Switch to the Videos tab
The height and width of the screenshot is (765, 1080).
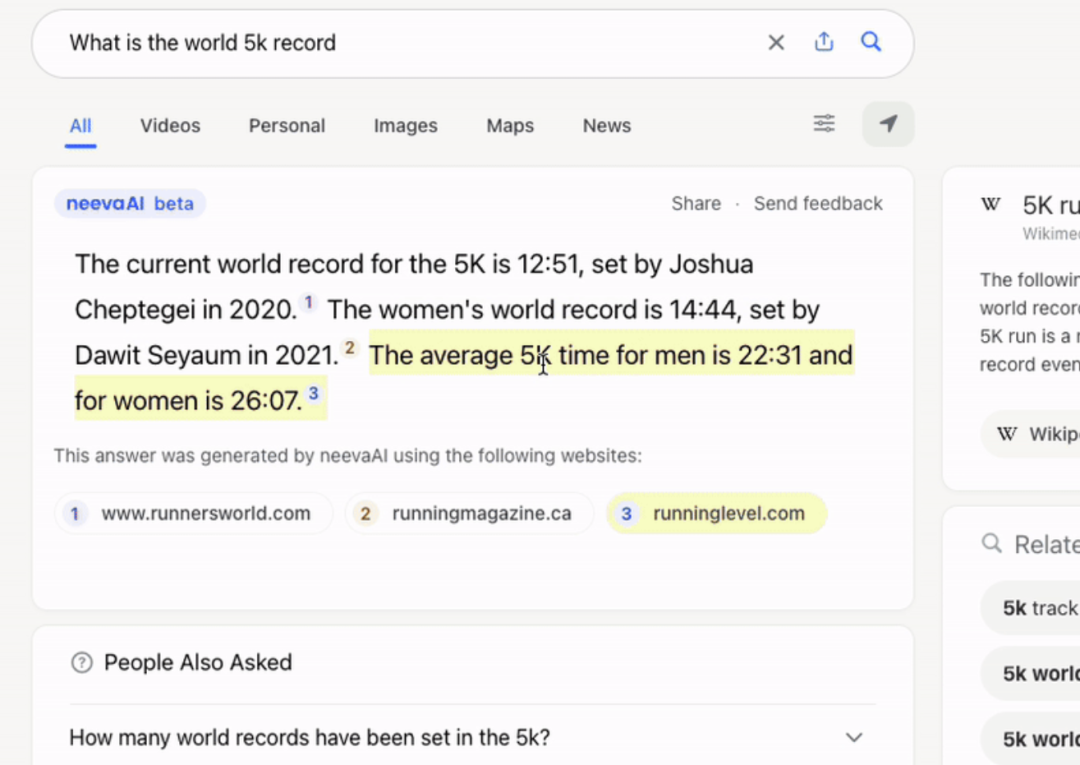[x=170, y=126]
